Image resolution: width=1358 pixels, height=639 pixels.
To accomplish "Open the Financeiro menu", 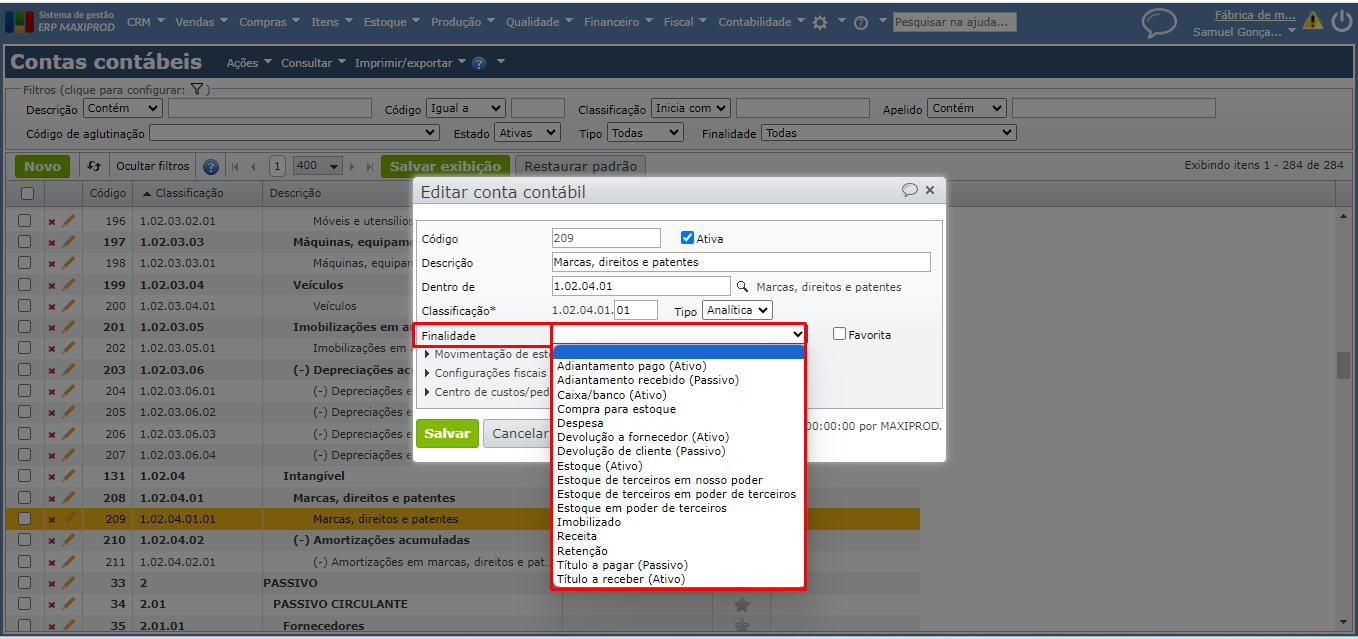I will pos(619,22).
